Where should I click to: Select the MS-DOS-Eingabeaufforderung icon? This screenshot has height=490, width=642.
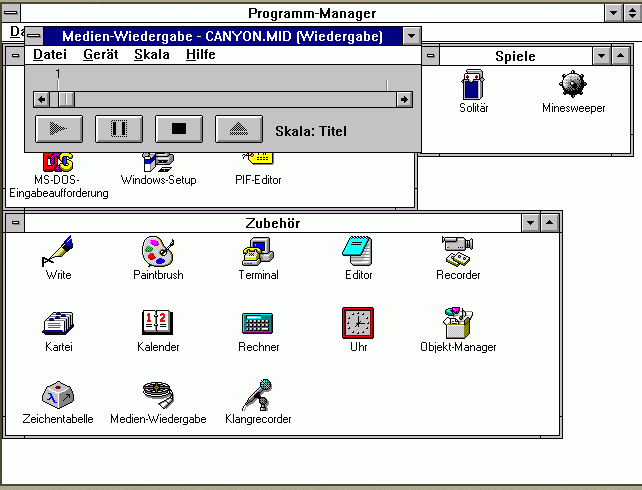[58, 162]
